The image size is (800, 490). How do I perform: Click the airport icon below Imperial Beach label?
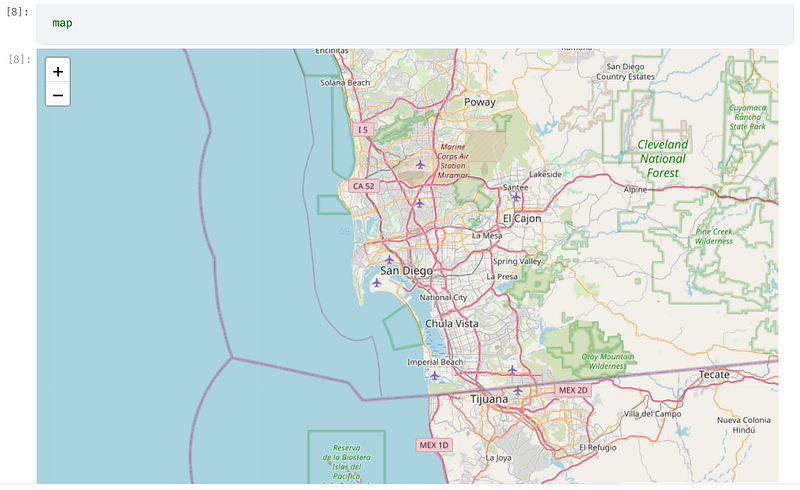click(434, 375)
